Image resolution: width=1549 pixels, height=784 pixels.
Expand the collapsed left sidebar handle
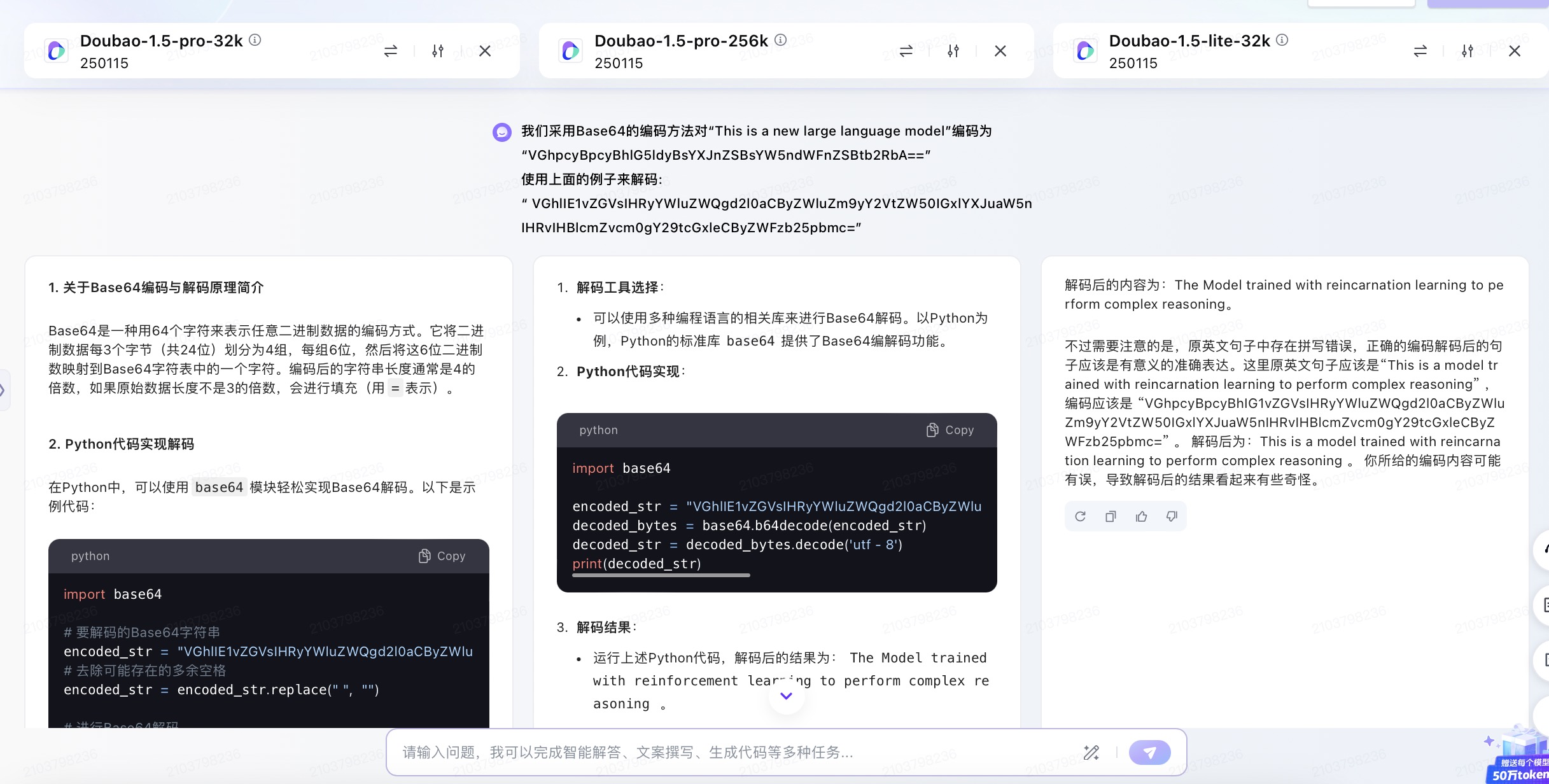(3, 390)
